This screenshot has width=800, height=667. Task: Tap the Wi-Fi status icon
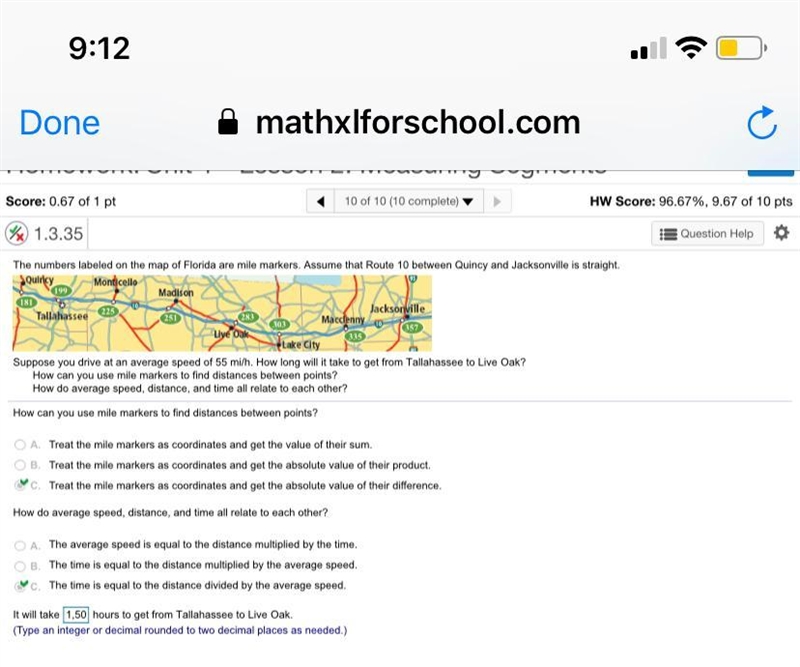pyautogui.click(x=691, y=48)
